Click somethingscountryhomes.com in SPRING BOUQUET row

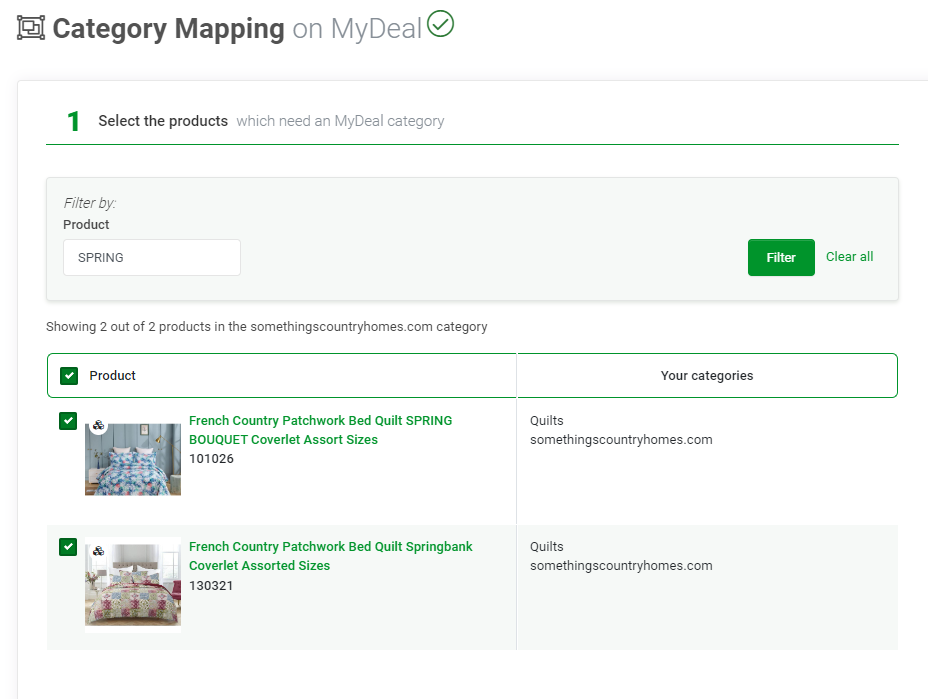(x=621, y=440)
